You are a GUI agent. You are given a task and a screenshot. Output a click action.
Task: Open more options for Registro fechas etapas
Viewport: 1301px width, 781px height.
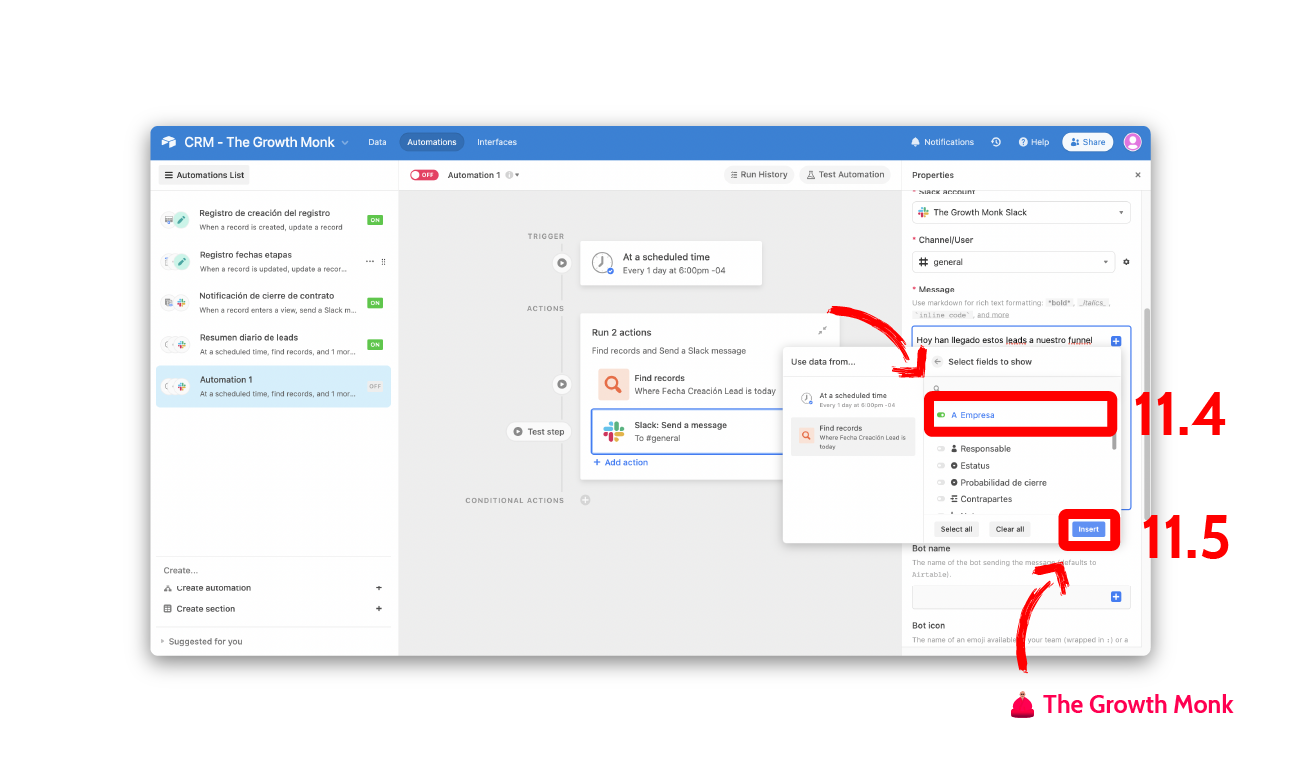click(x=370, y=261)
